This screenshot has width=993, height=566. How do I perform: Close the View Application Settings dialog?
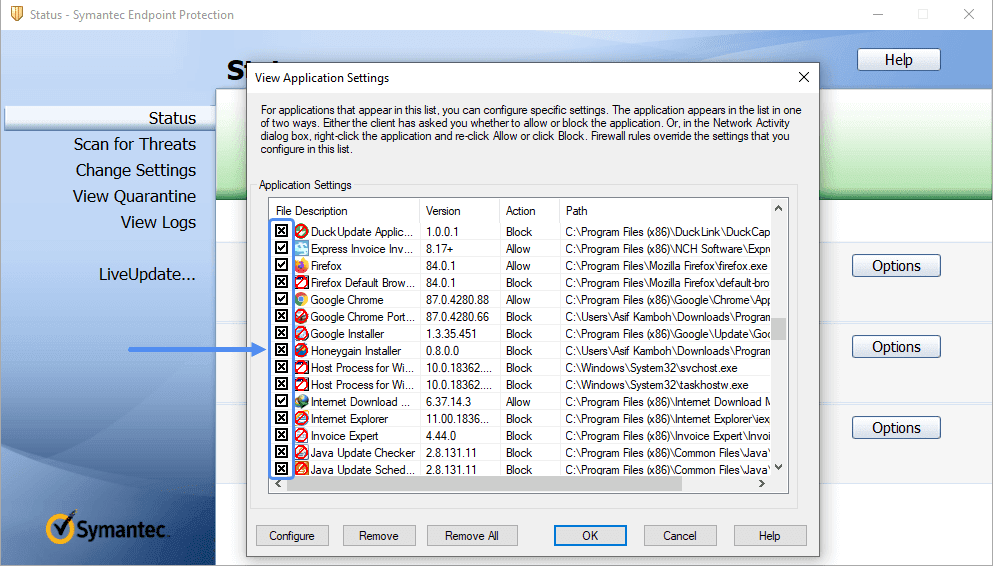(804, 77)
